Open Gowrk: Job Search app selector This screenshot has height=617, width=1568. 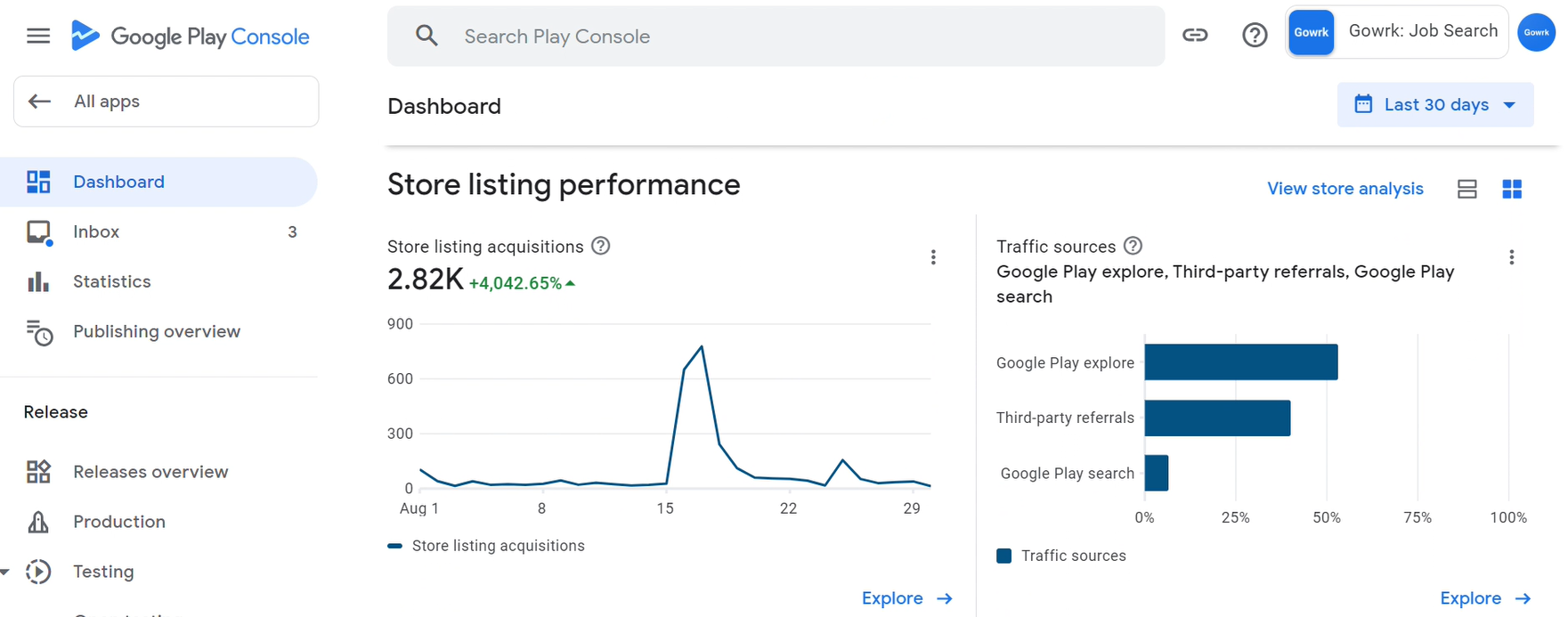[x=1397, y=32]
